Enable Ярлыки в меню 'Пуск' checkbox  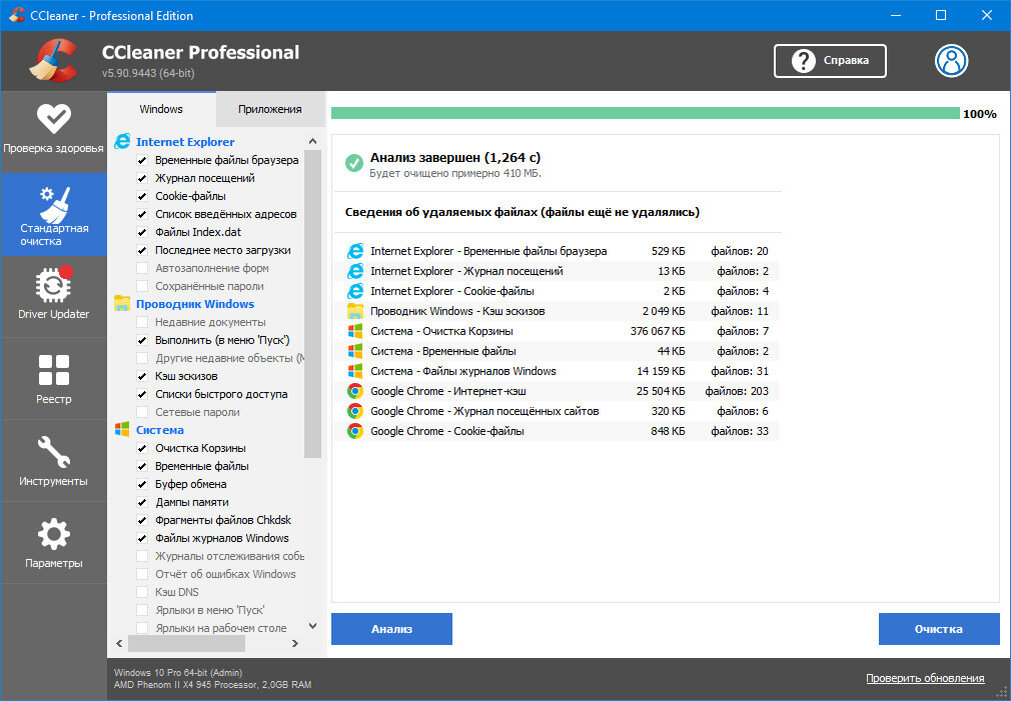[142, 610]
